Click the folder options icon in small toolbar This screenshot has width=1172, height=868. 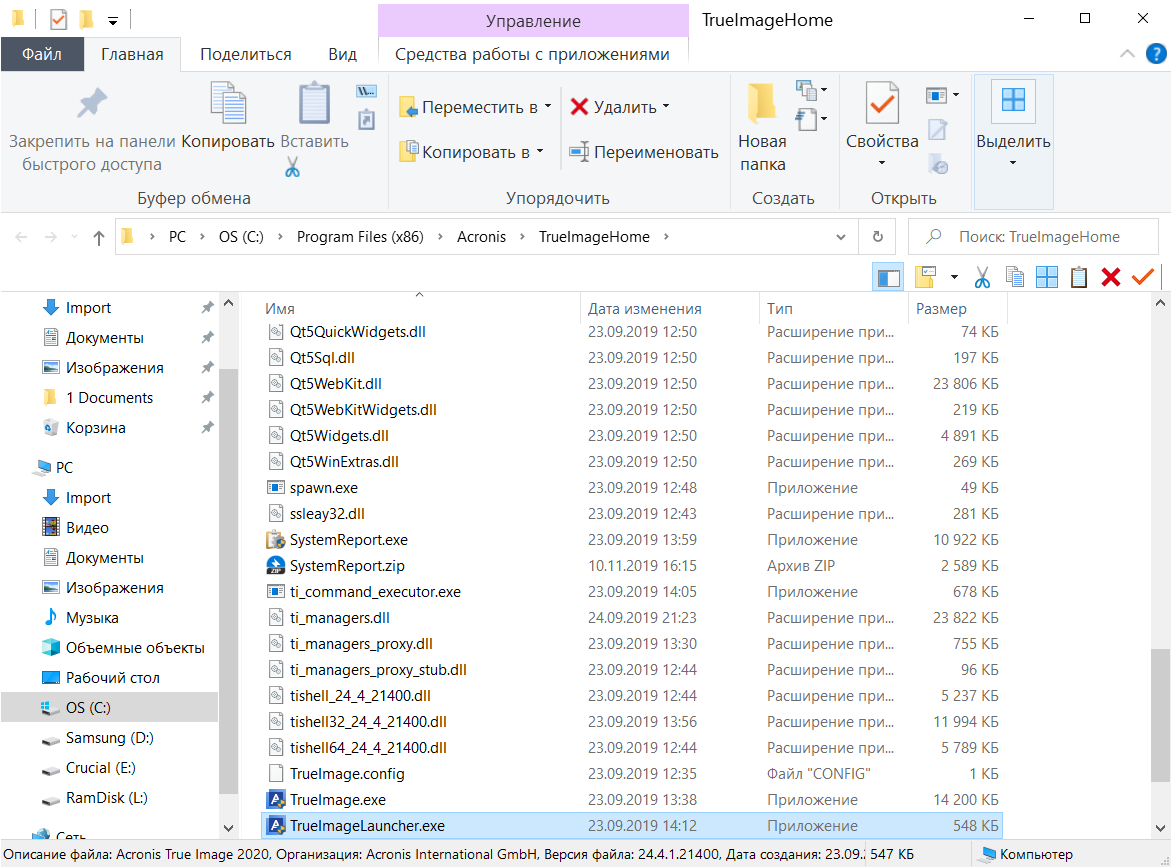click(925, 277)
